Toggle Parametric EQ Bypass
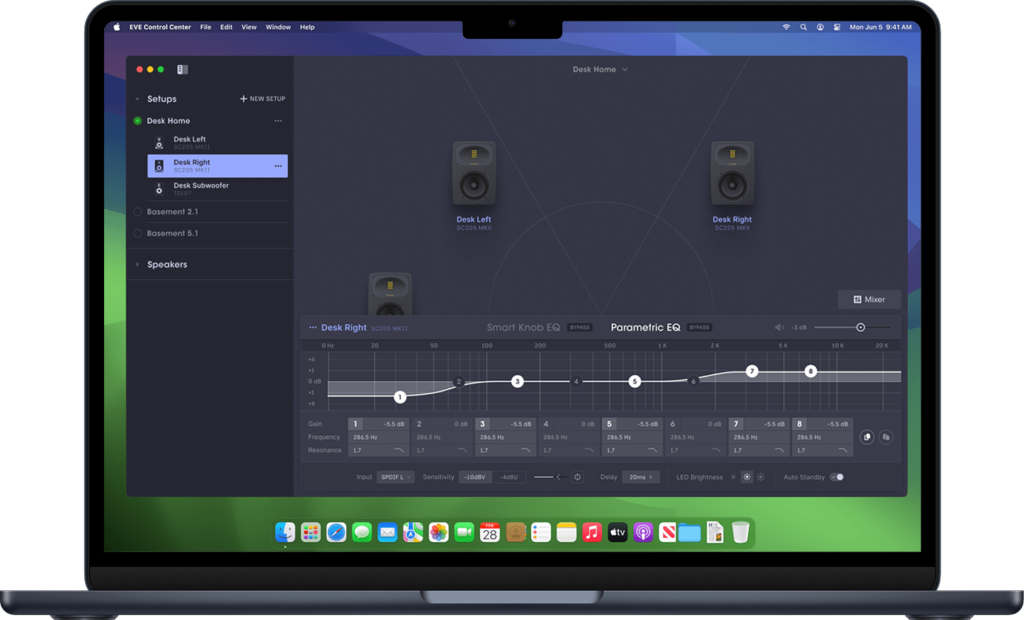Screen dimensions: 1024x620 tap(699, 327)
